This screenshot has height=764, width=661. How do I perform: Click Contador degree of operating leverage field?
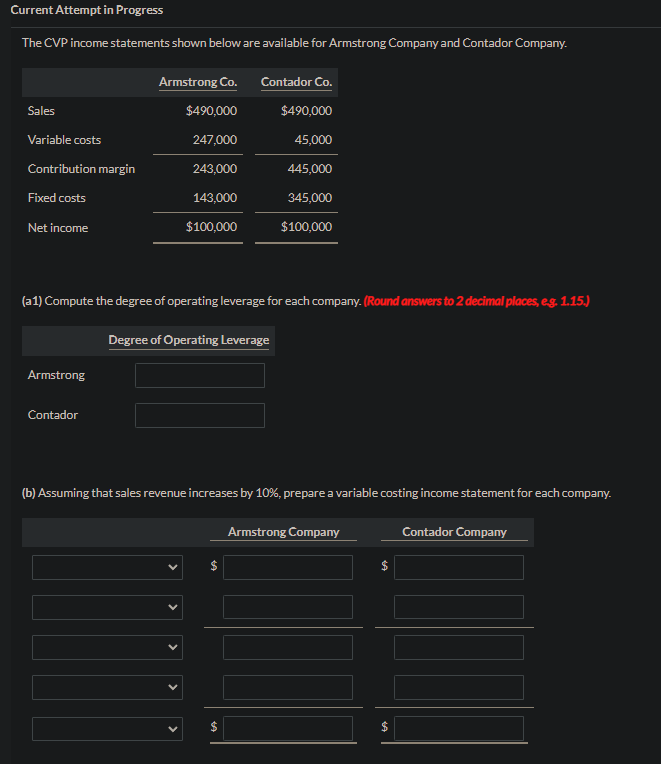(200, 415)
